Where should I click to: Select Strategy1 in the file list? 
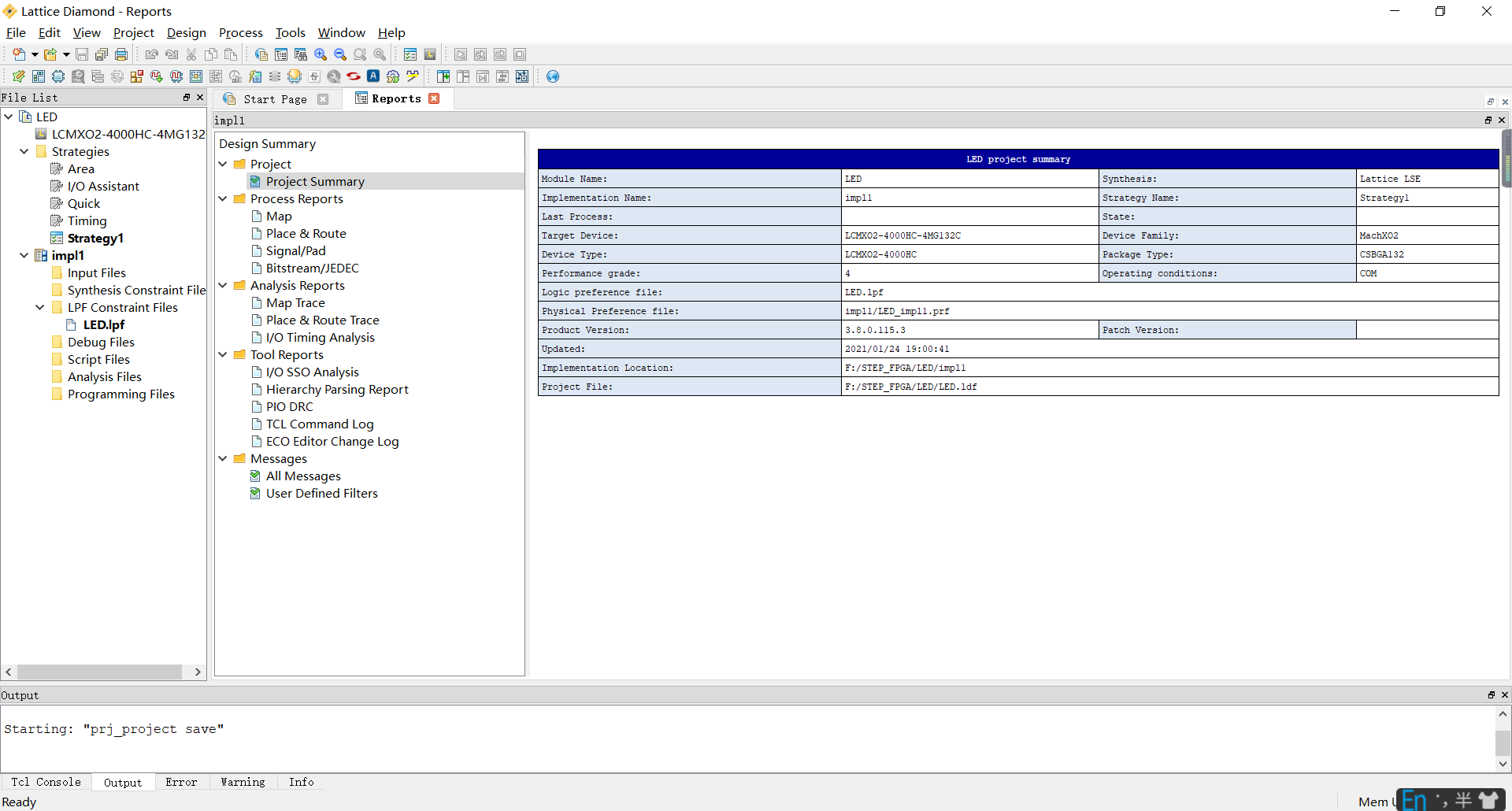point(95,238)
